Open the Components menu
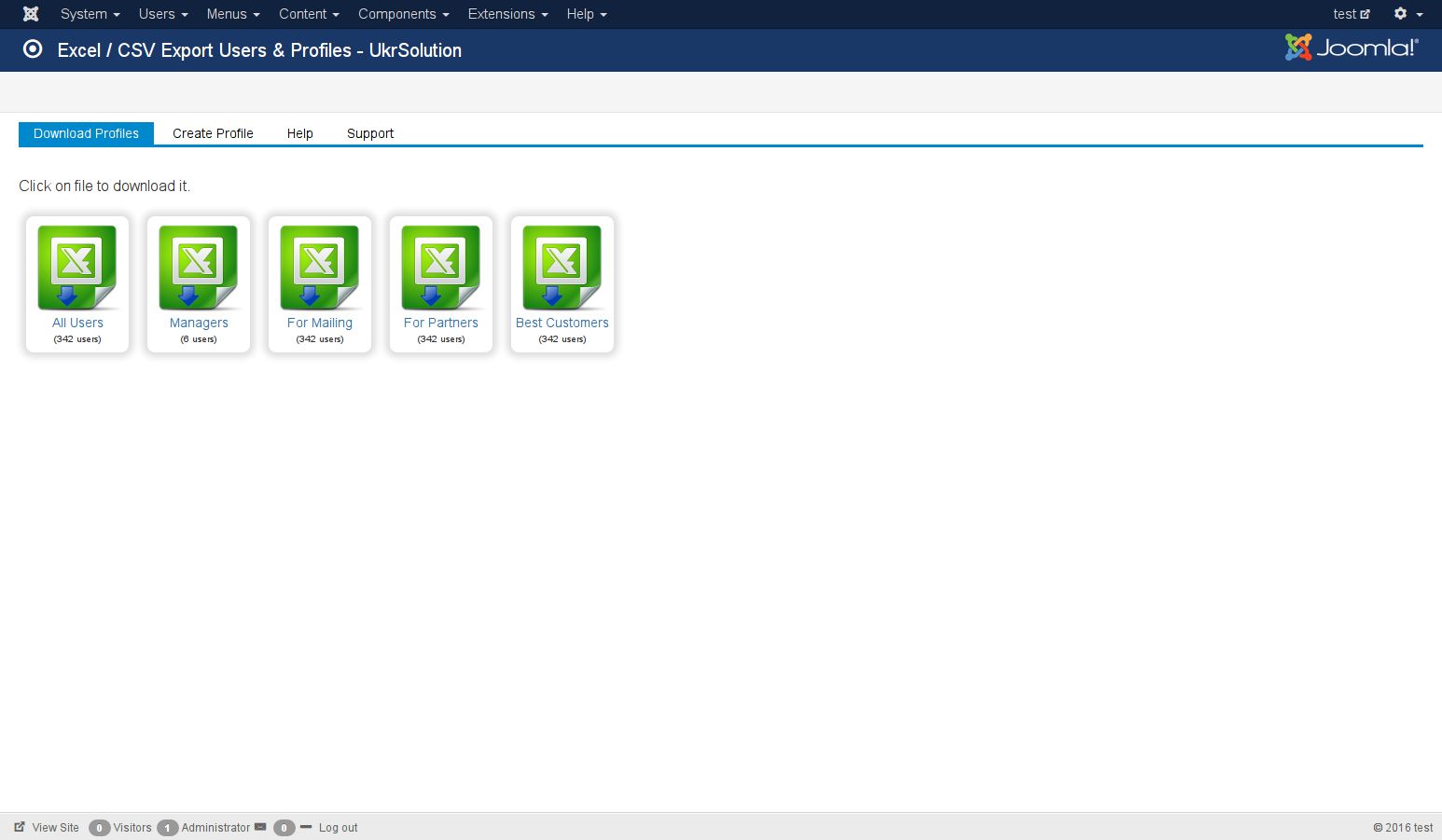The height and width of the screenshot is (840, 1442). pos(404,14)
